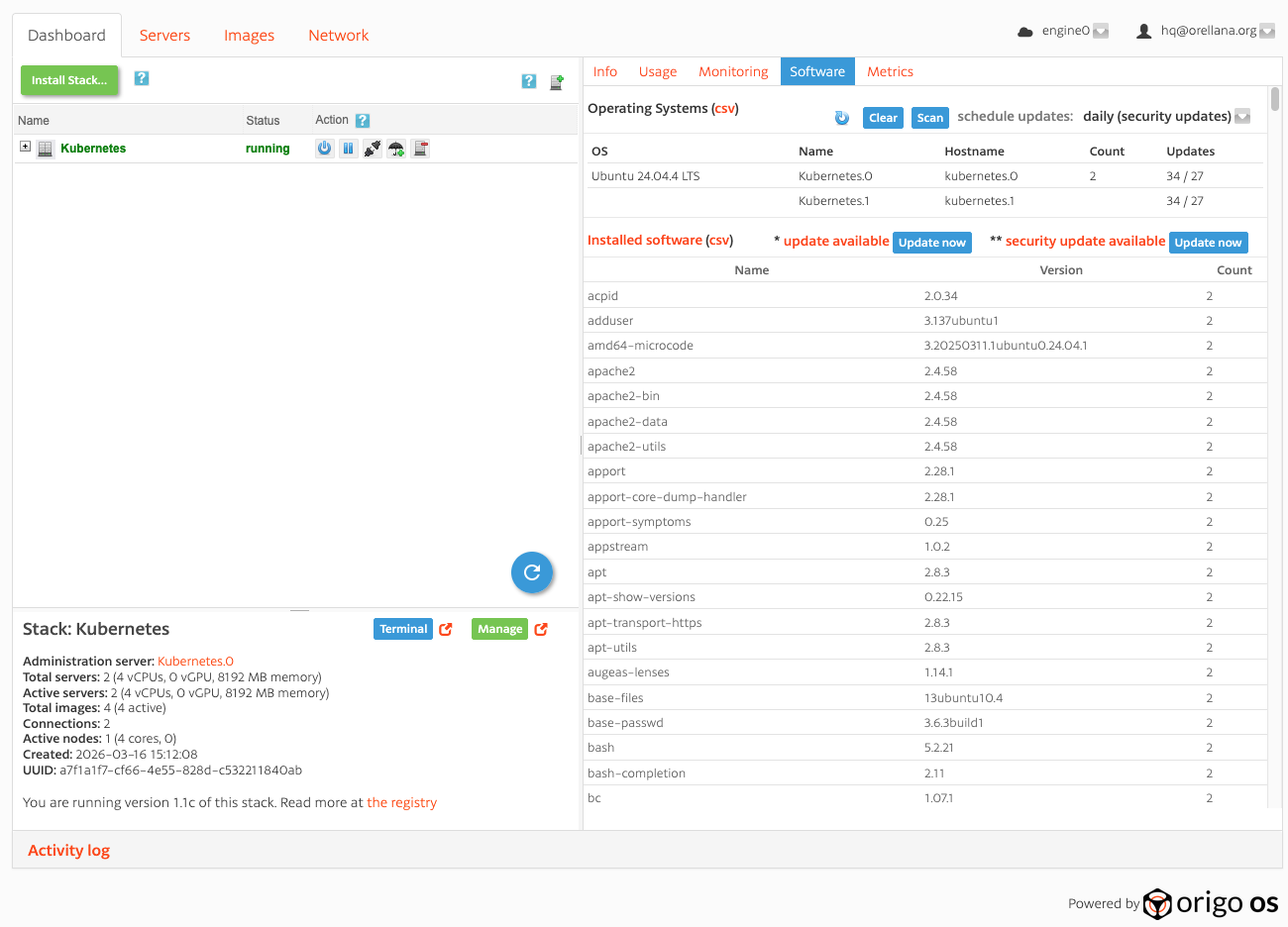1288x927 pixels.
Task: Open the Servers tab
Action: [164, 36]
